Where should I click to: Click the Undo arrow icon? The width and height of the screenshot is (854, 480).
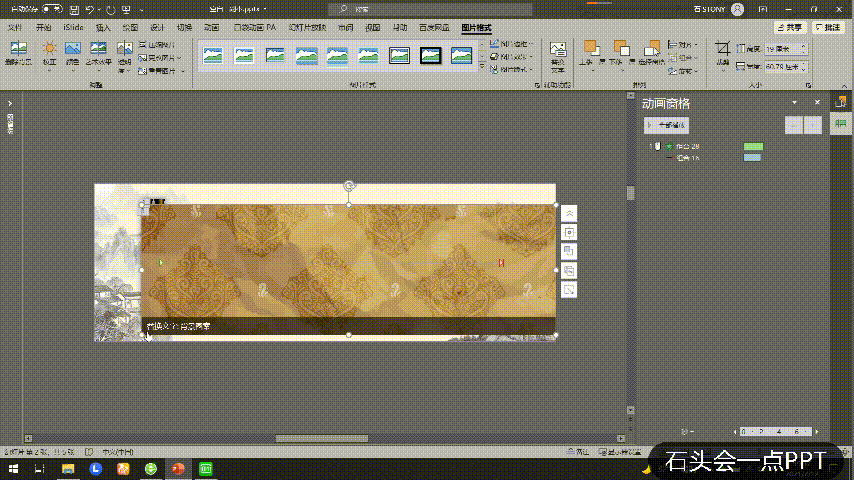[x=90, y=10]
